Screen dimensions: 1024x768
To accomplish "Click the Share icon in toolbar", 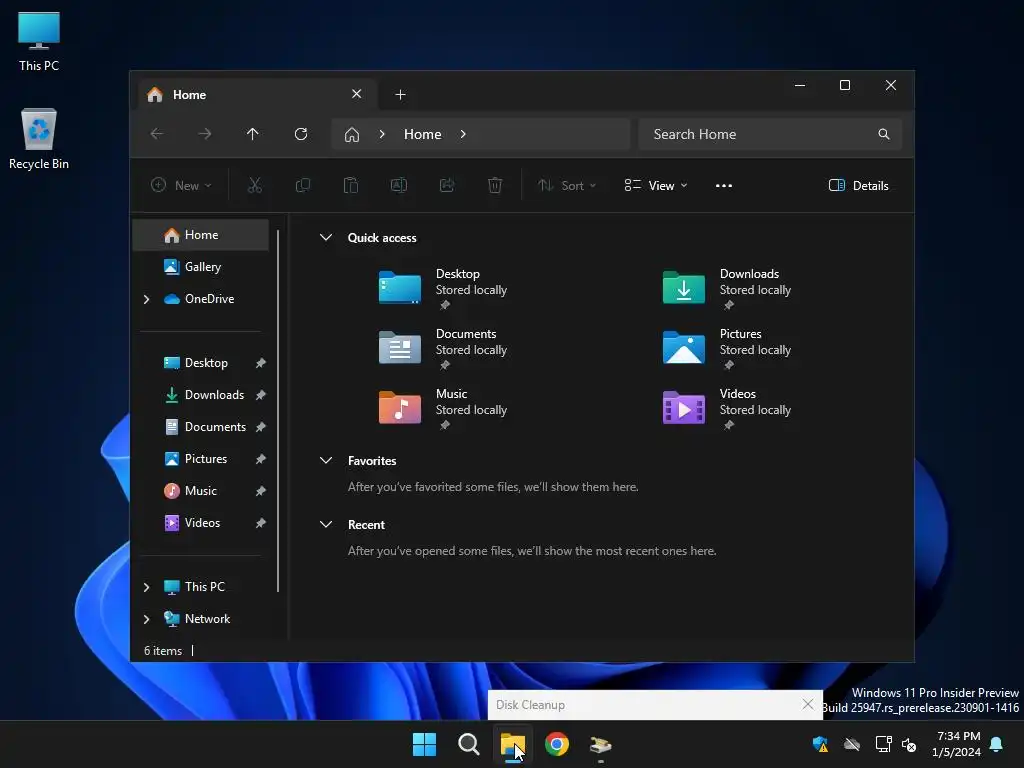I will point(447,185).
